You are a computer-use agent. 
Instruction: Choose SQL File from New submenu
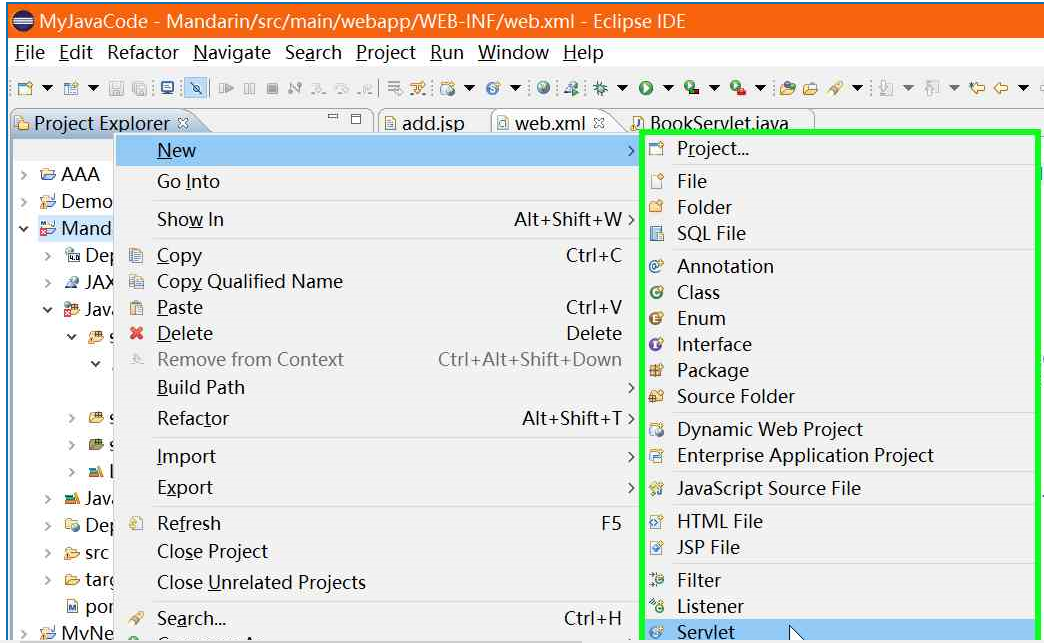(x=840, y=234)
